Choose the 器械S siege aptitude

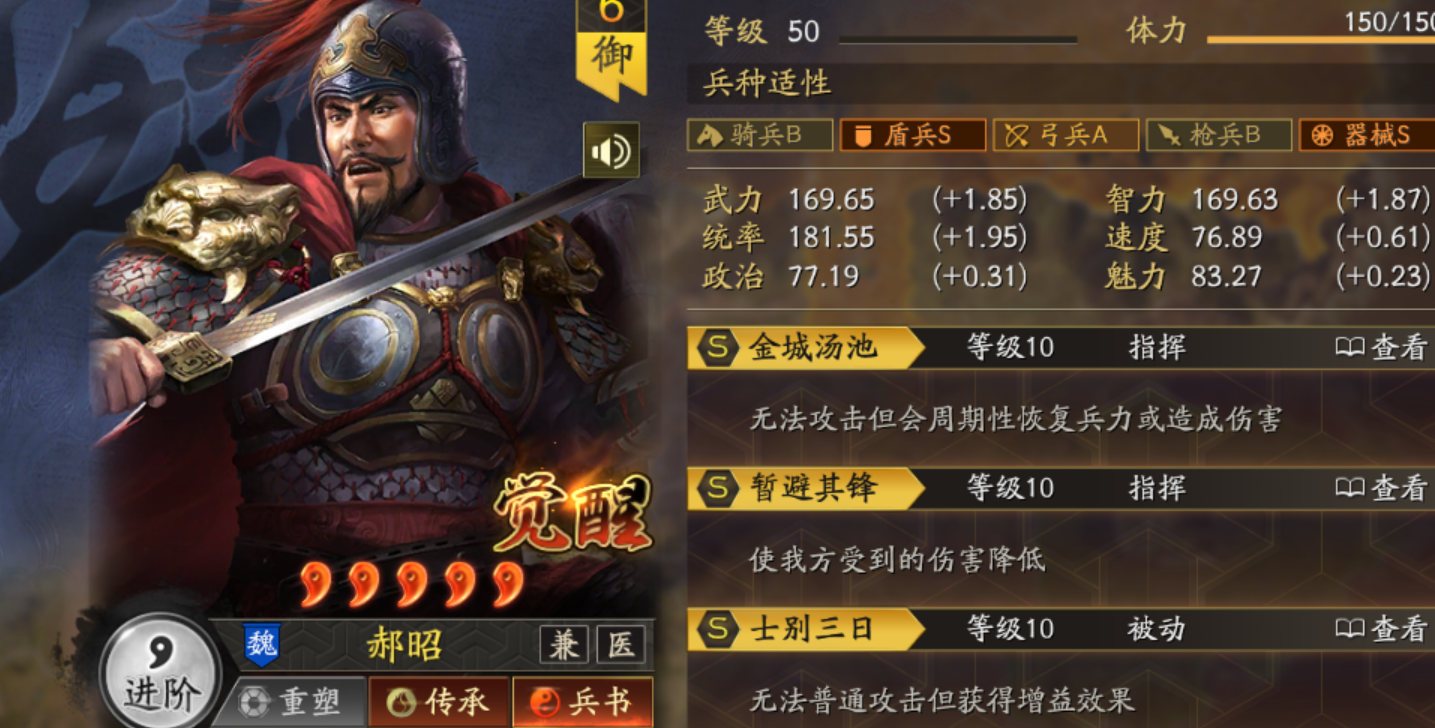(1367, 135)
